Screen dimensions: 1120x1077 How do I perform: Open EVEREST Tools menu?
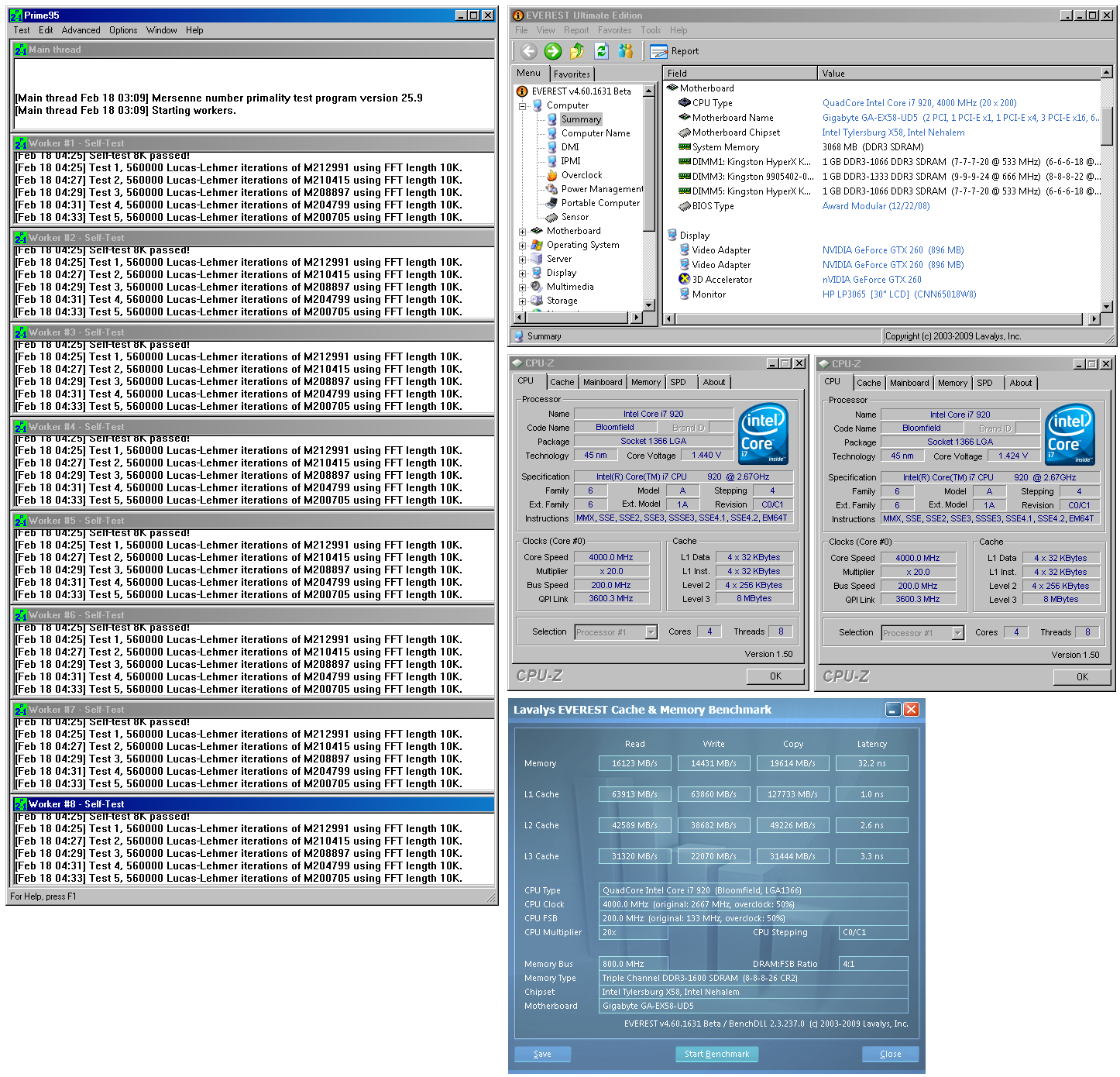tap(651, 30)
